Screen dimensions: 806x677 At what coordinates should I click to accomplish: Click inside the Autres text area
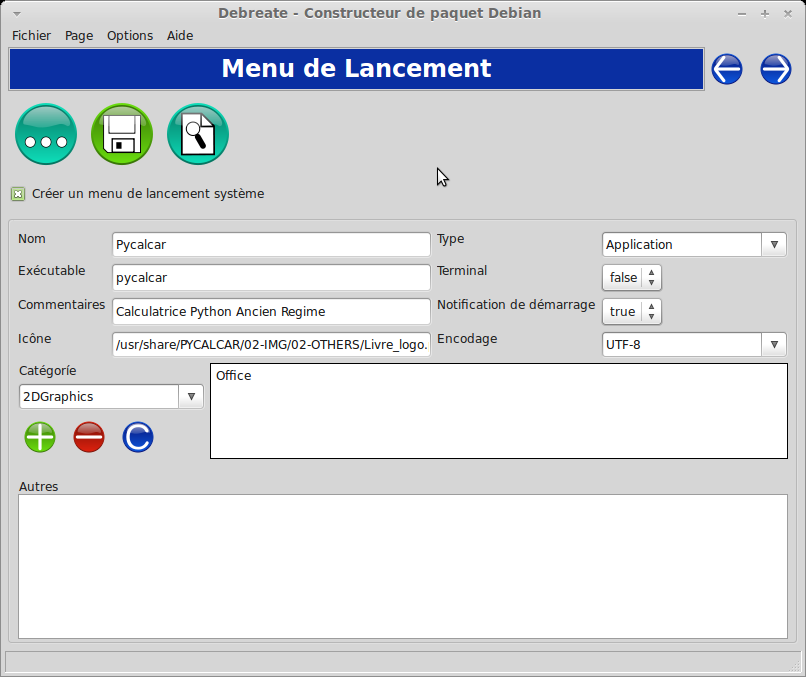click(x=402, y=565)
